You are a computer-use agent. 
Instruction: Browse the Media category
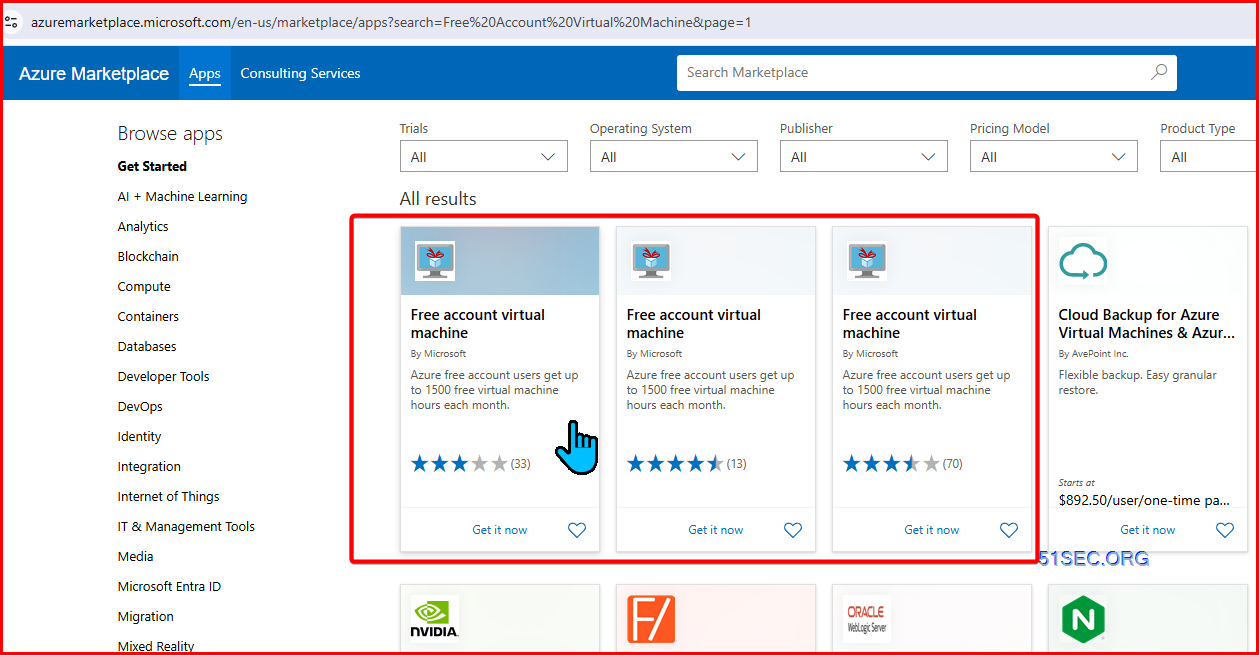click(x=136, y=556)
